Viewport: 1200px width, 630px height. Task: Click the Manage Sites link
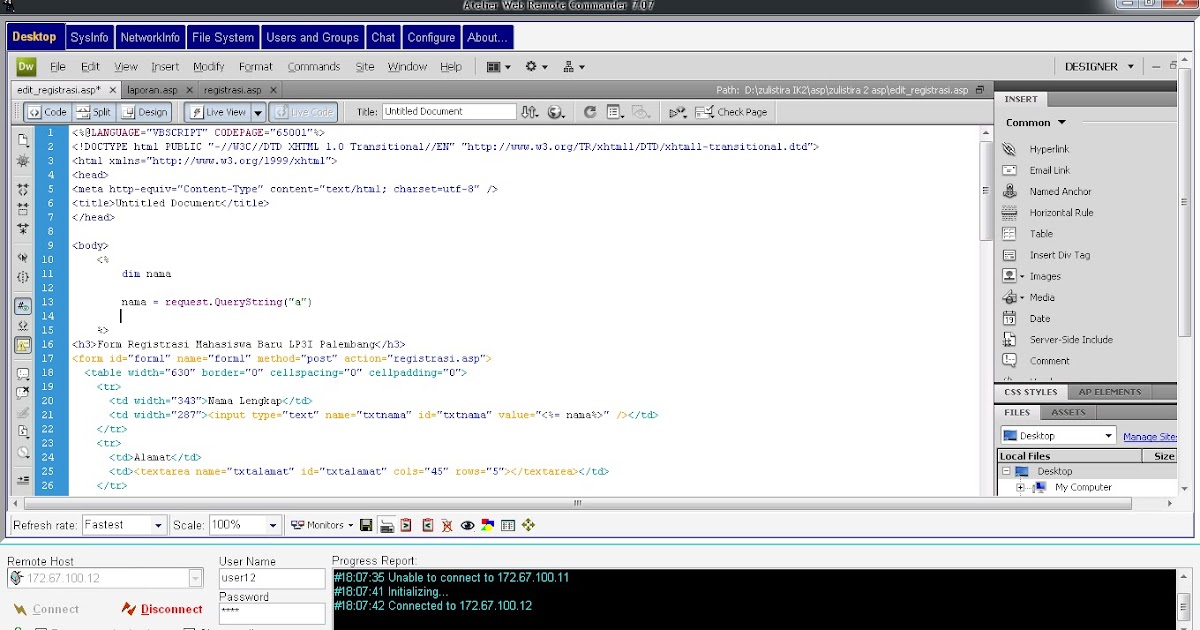tap(1150, 437)
